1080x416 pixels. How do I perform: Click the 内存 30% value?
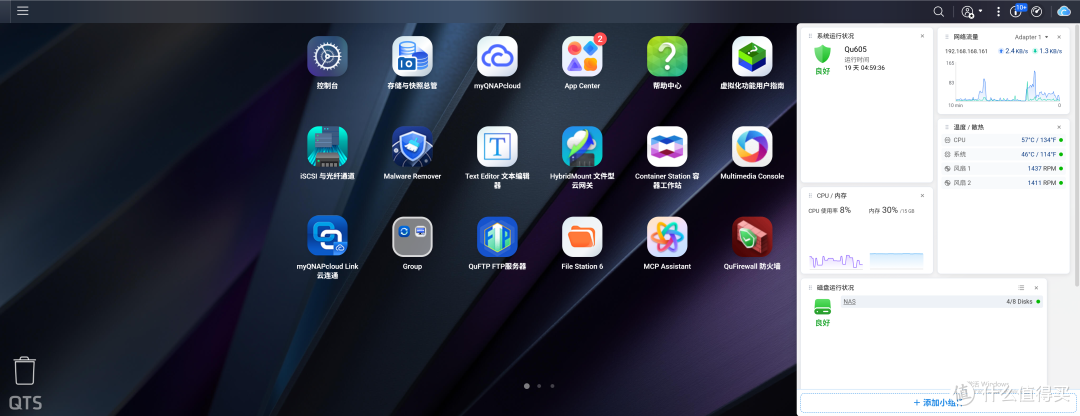(891, 210)
